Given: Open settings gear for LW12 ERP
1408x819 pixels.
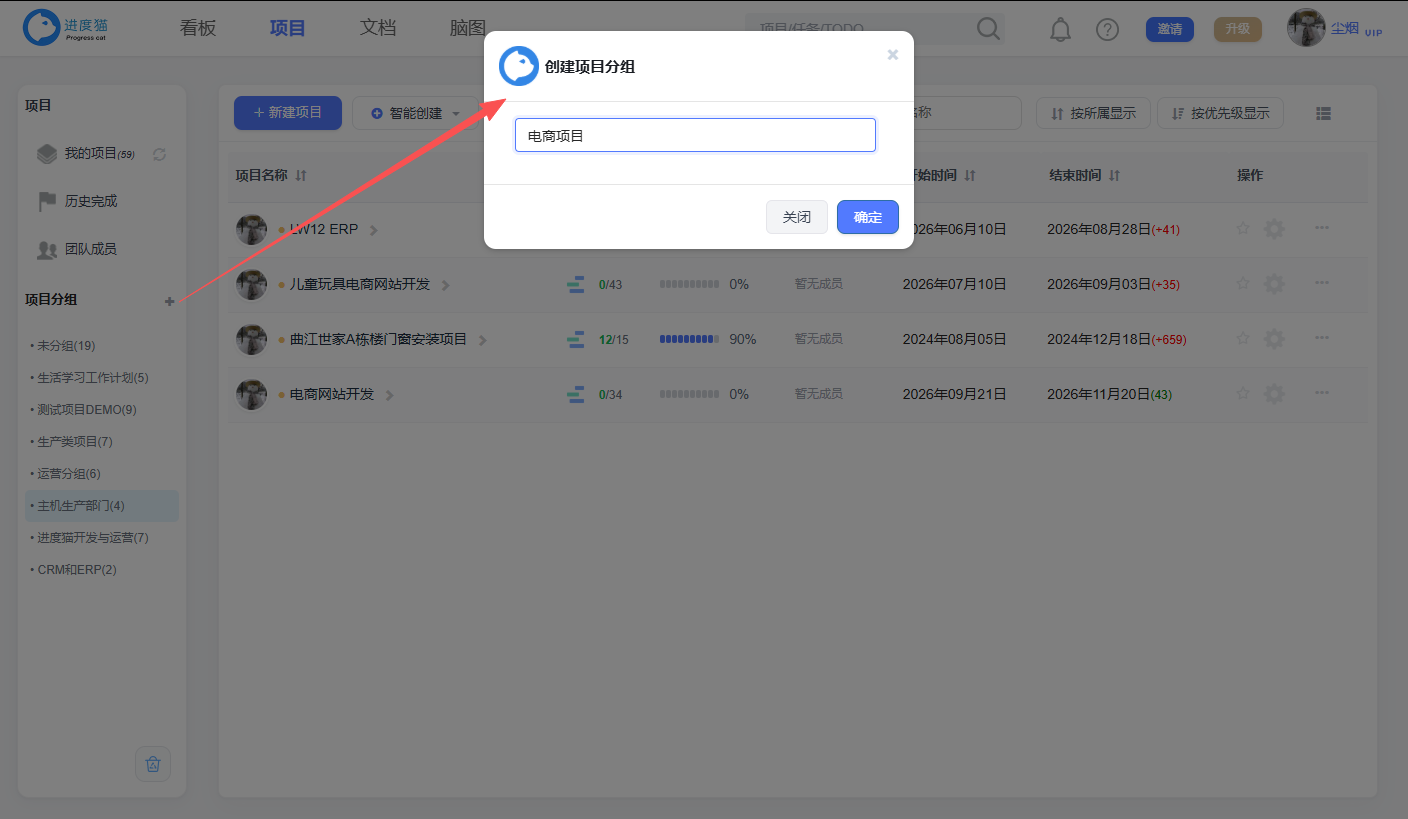Looking at the screenshot, I should tap(1274, 229).
